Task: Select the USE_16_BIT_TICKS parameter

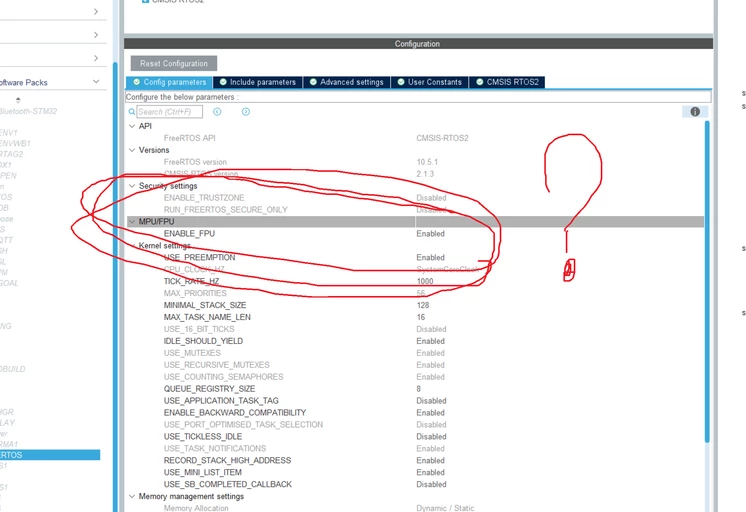Action: tap(199, 329)
